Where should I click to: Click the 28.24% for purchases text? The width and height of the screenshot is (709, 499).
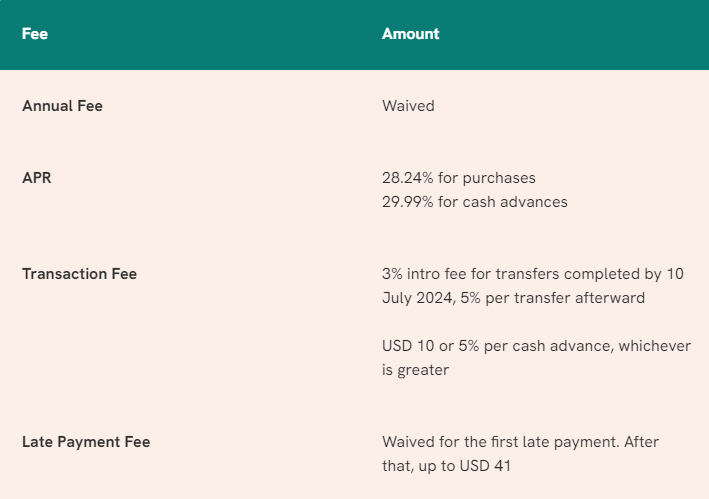(458, 178)
